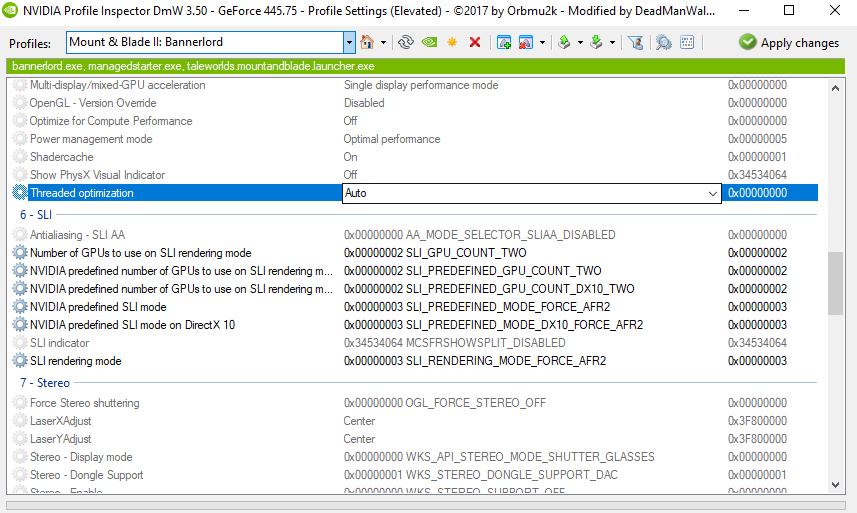The width and height of the screenshot is (857, 513).
Task: Restore profile to NVIDIA defaults (green logo)
Action: click(x=429, y=42)
